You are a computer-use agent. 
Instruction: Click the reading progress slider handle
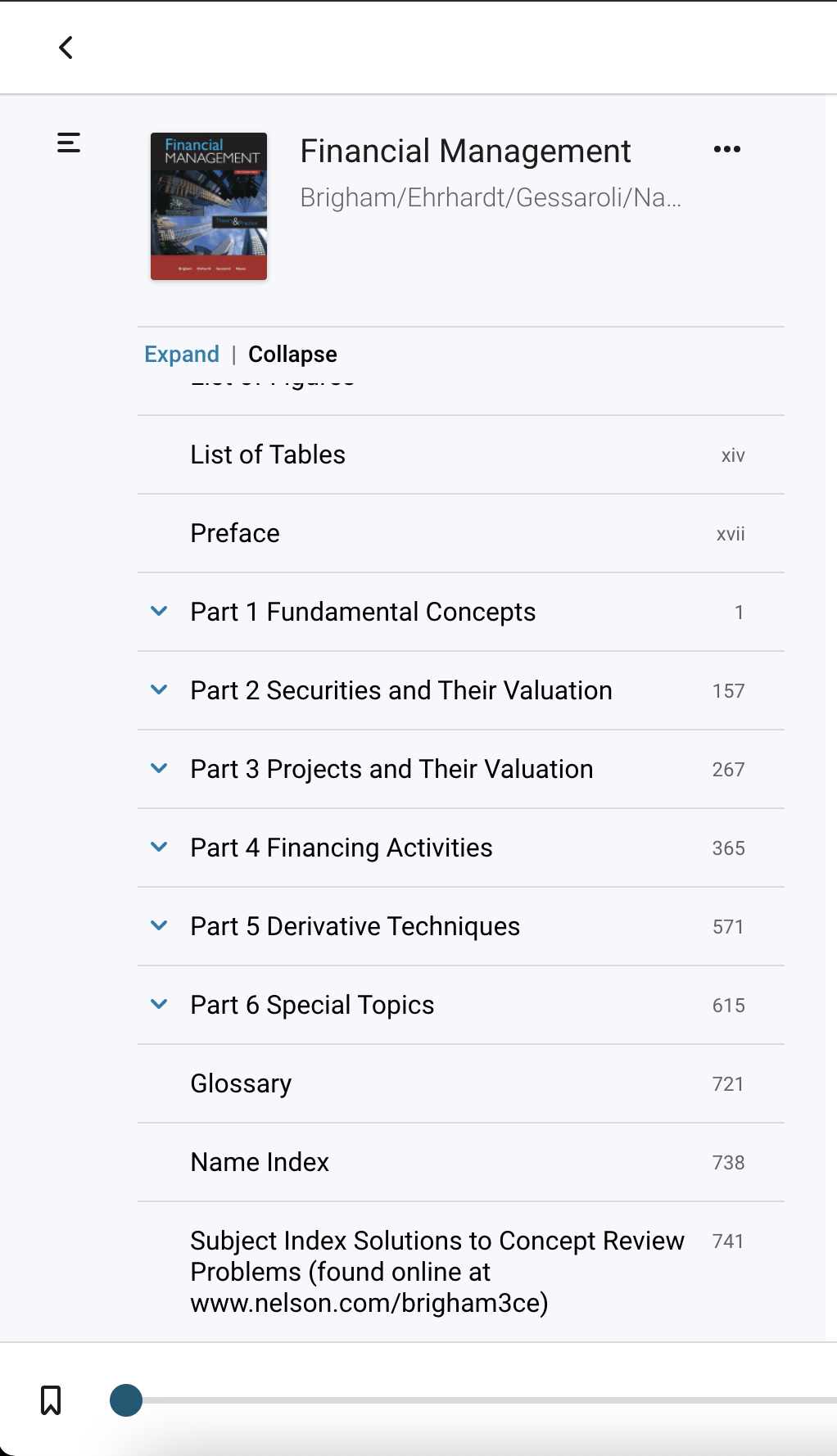(126, 1400)
